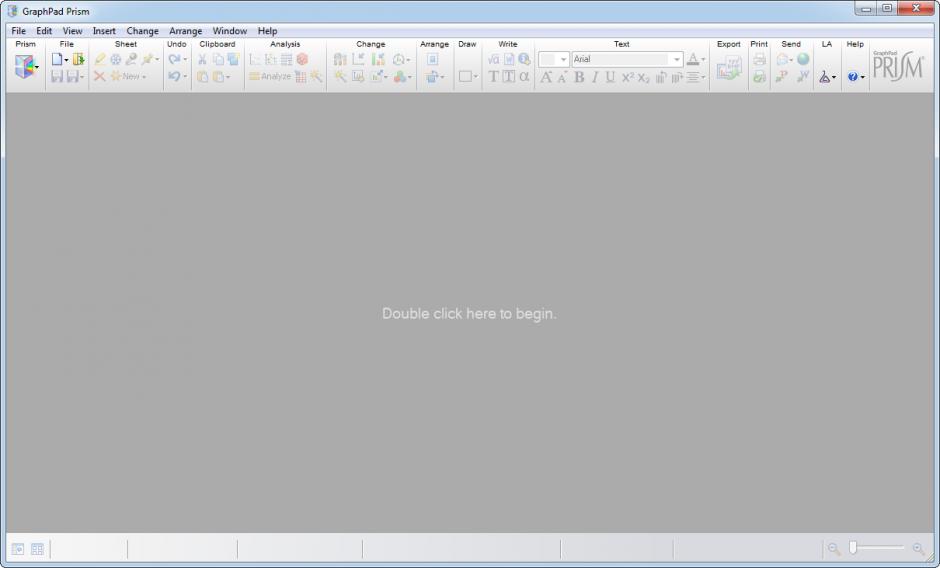This screenshot has height=568, width=940.
Task: Open the font size dropdown
Action: tap(564, 59)
